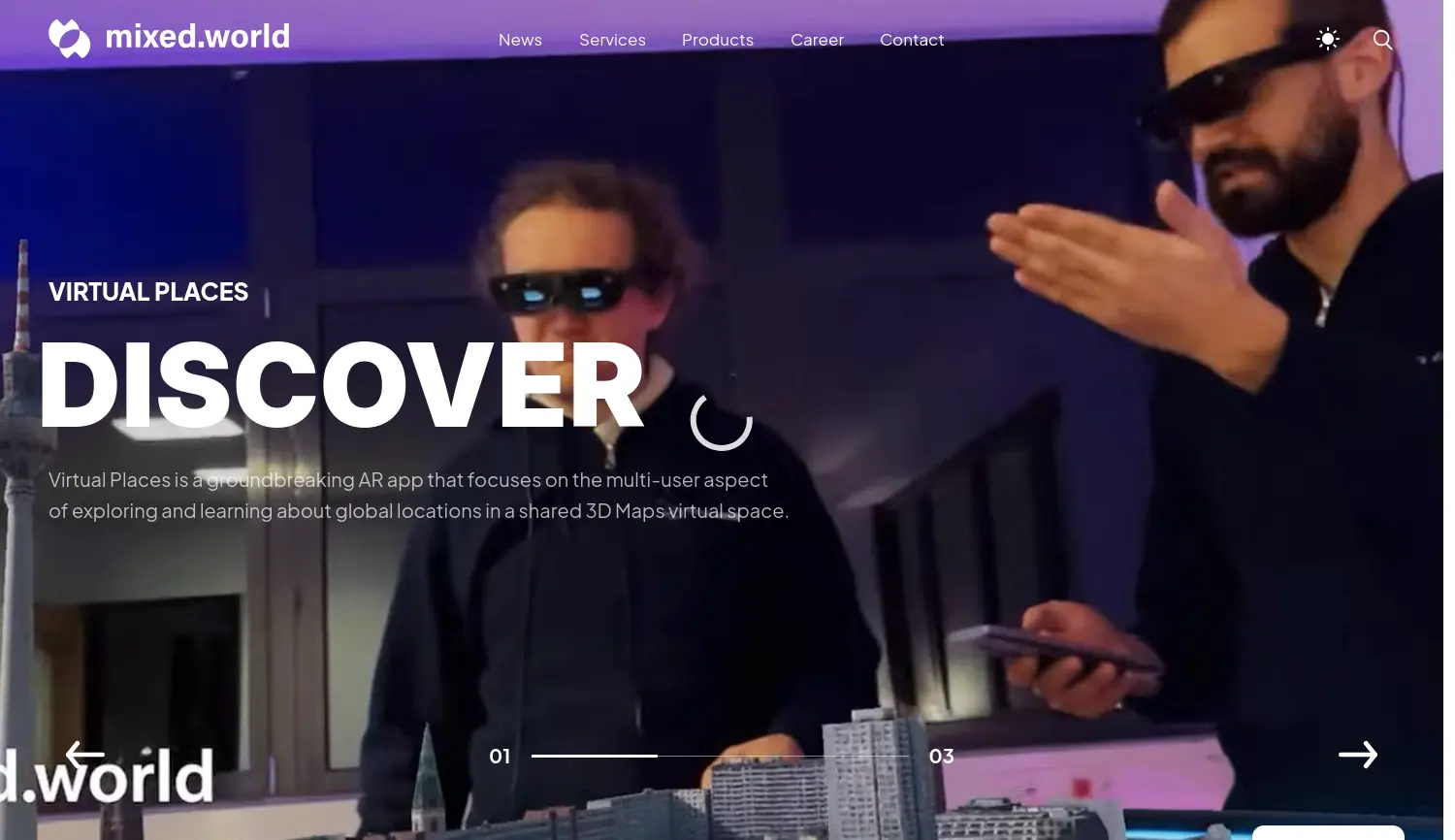Open the Products dropdown menu
1455x840 pixels.
pyautogui.click(x=717, y=40)
